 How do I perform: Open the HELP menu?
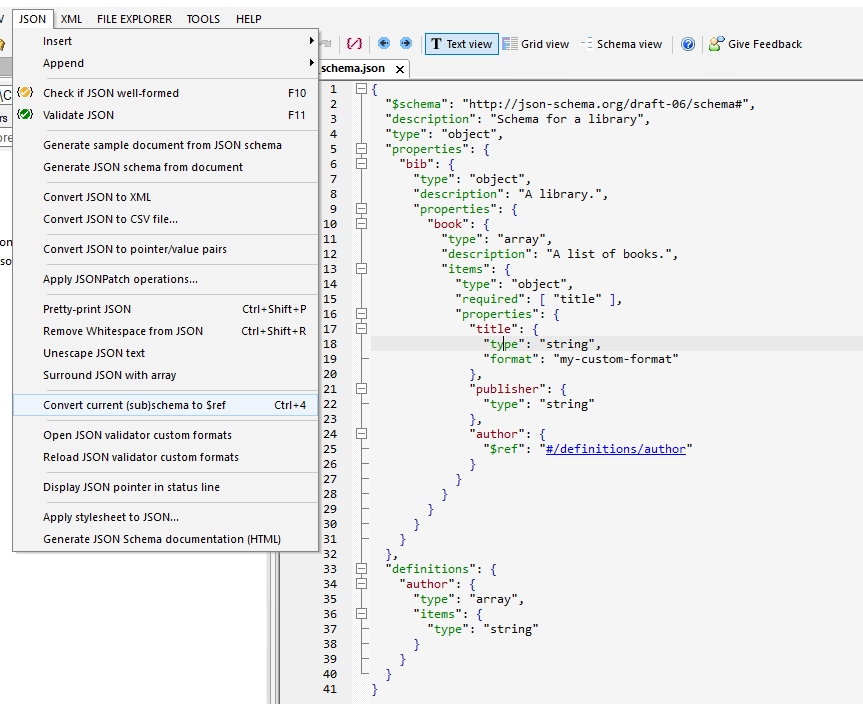click(249, 19)
